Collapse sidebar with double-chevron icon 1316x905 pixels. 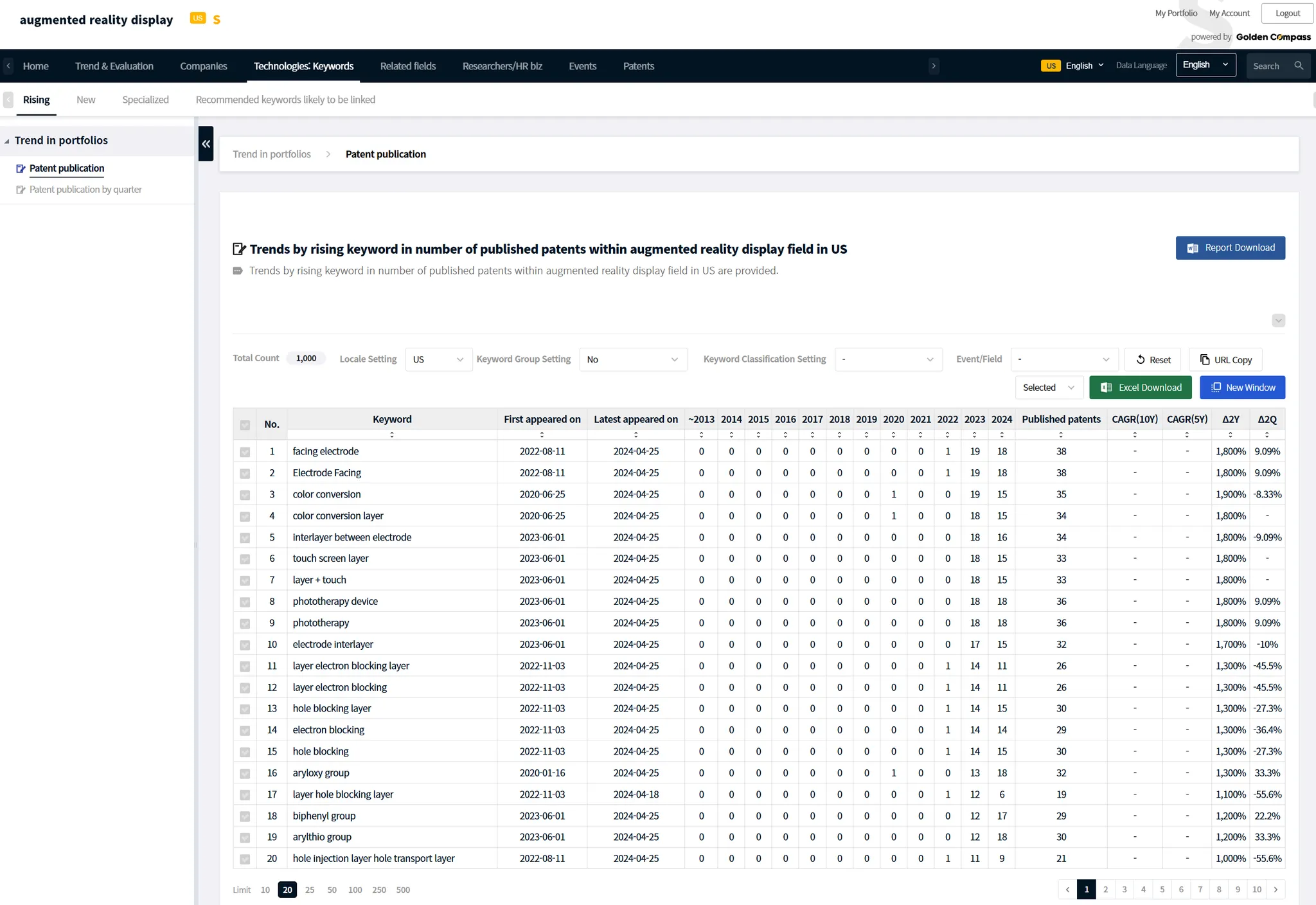pos(206,144)
